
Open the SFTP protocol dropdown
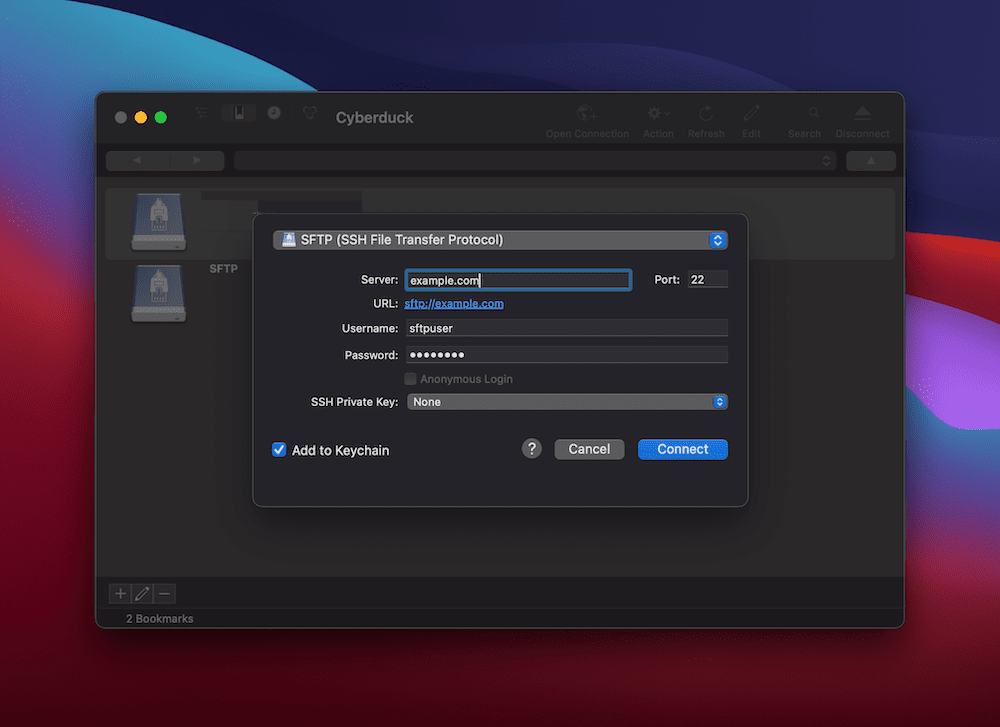coord(500,240)
